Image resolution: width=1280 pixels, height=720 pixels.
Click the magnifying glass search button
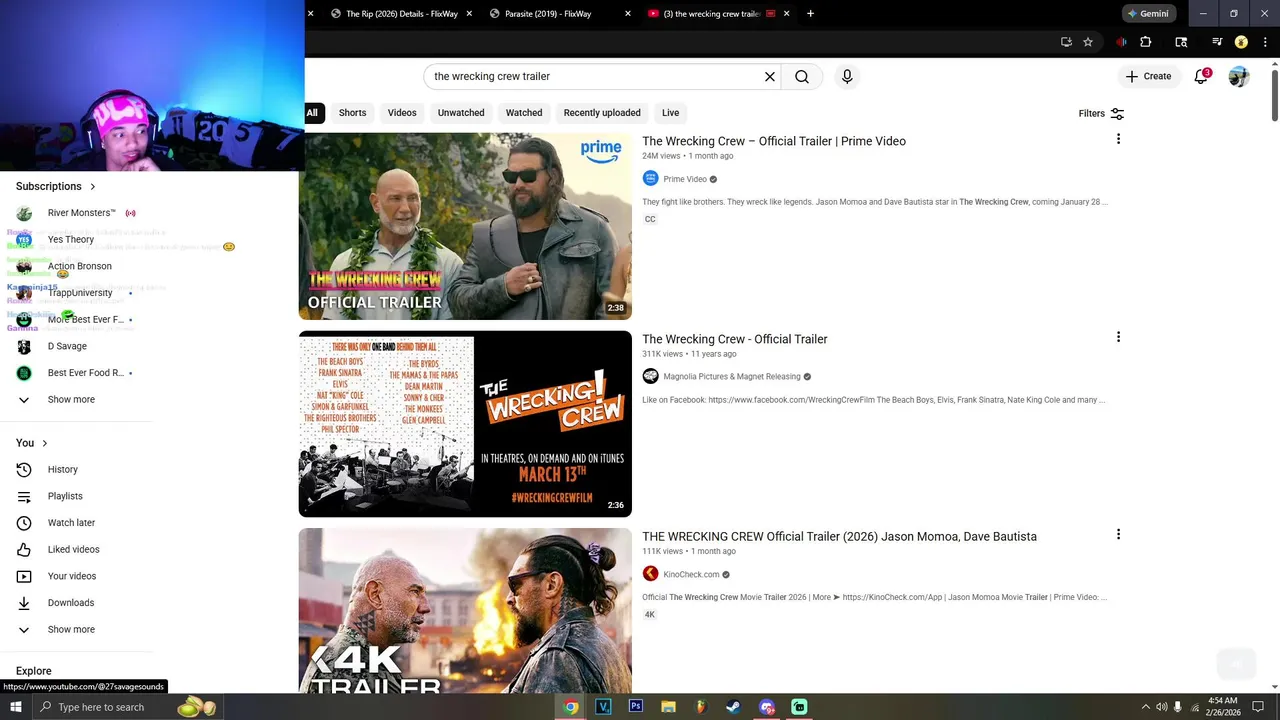point(802,76)
